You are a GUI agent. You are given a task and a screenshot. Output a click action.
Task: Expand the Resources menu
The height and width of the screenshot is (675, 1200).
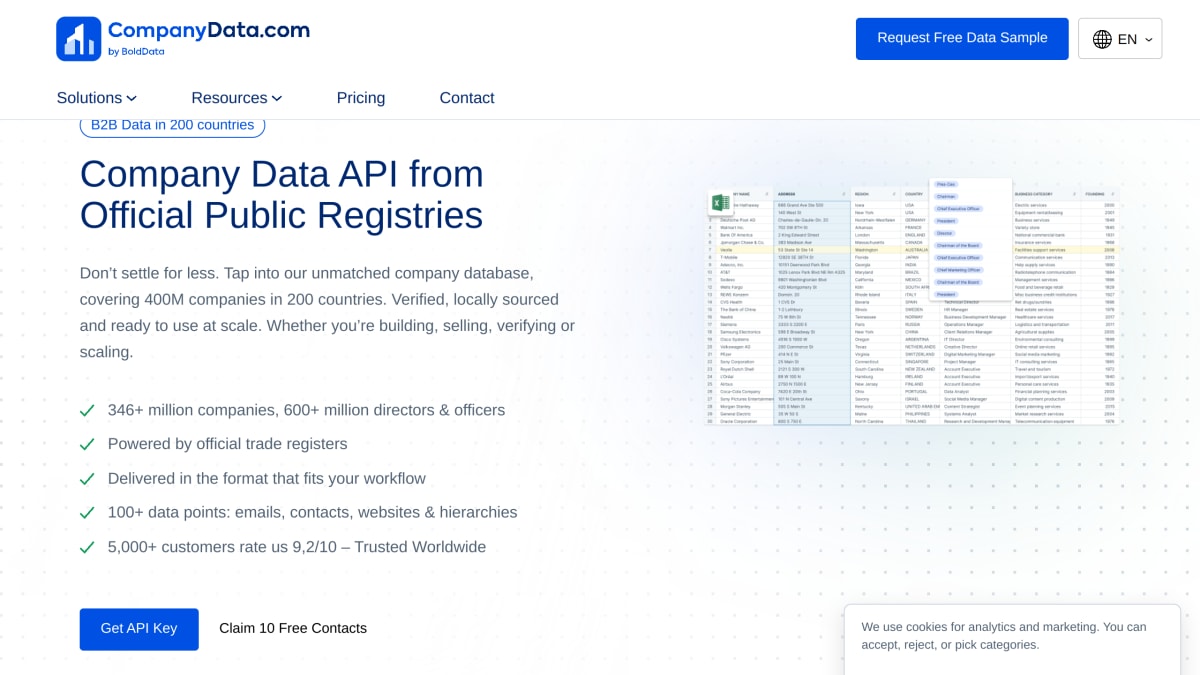[x=237, y=98]
